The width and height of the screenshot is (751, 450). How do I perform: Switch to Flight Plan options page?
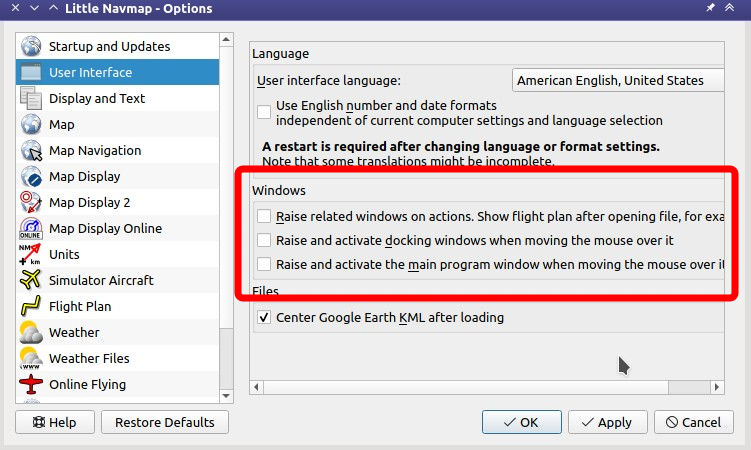click(117, 306)
